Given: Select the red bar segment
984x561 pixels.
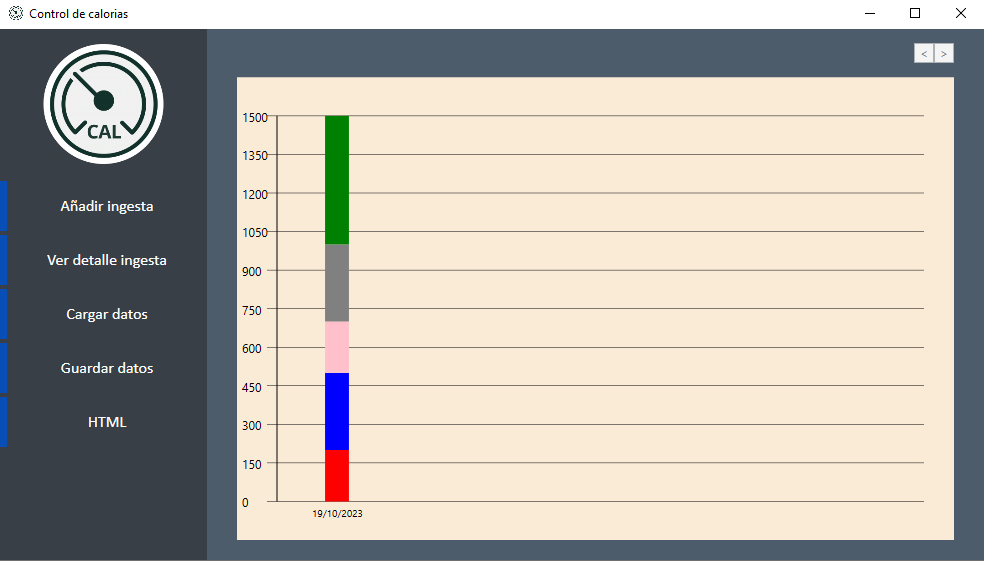Looking at the screenshot, I should click(x=337, y=476).
